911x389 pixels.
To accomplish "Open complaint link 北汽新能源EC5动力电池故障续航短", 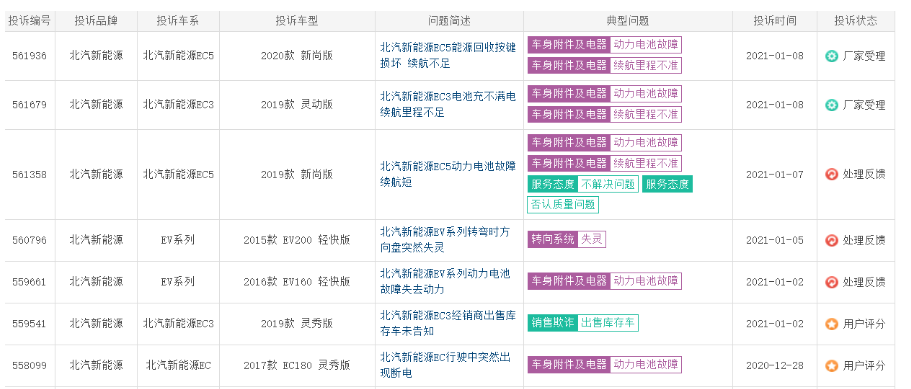I will pos(448,174).
